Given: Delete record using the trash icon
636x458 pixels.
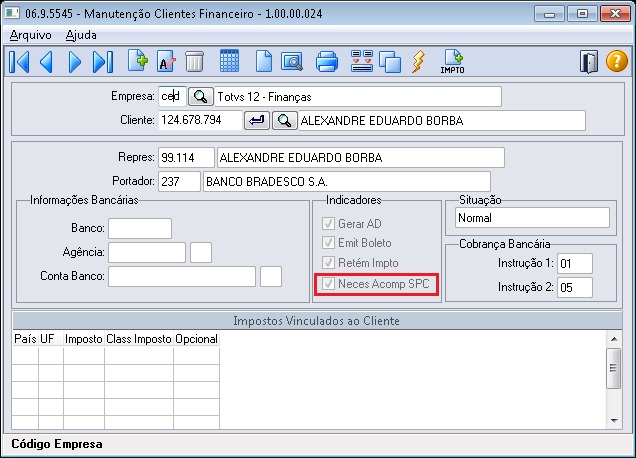Looking at the screenshot, I should pyautogui.click(x=194, y=62).
